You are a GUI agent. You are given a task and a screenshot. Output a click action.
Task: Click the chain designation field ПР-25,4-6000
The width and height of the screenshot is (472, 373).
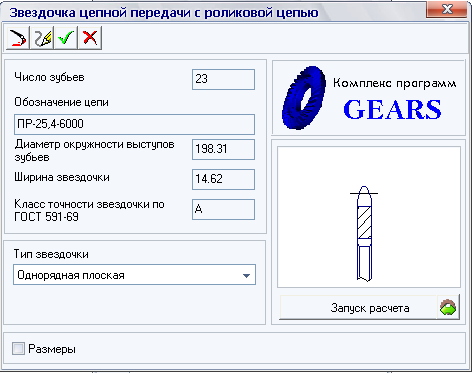tap(134, 124)
